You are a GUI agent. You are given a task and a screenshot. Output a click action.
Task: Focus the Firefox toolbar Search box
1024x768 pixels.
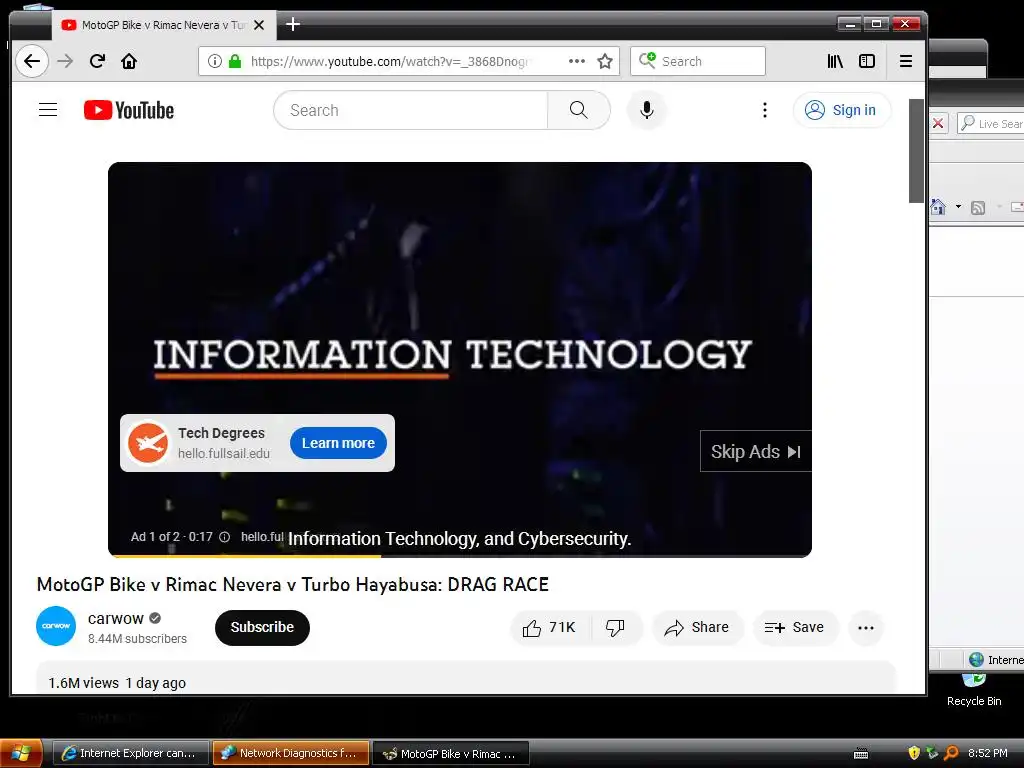[x=697, y=61]
